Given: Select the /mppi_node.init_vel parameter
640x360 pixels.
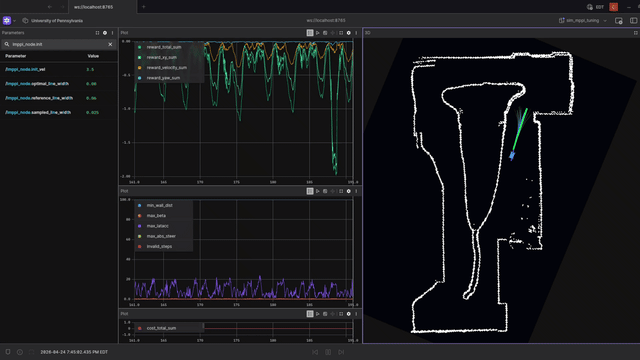Looking at the screenshot, I should click(x=25, y=69).
